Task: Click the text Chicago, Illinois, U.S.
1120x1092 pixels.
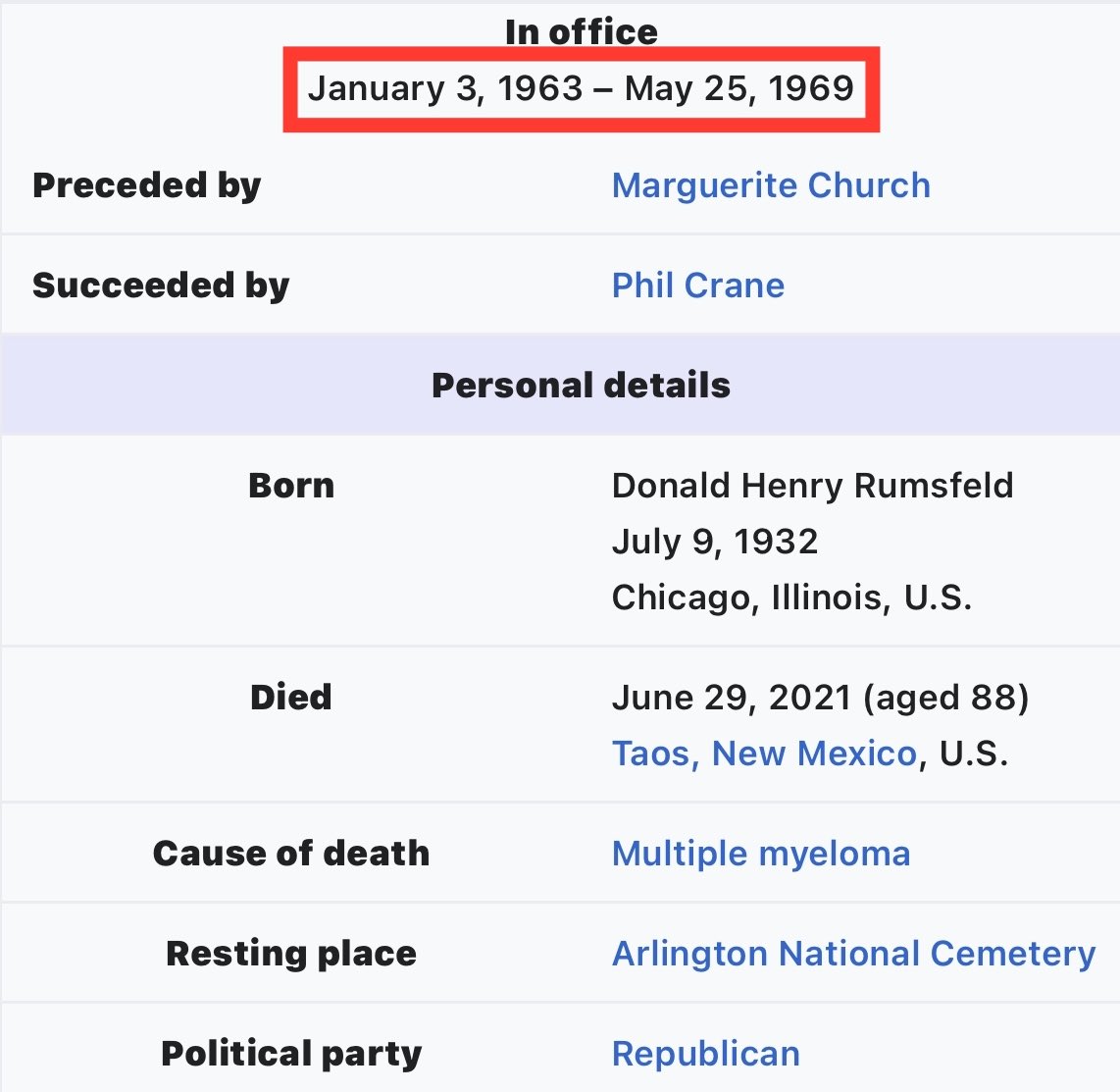Action: point(791,598)
